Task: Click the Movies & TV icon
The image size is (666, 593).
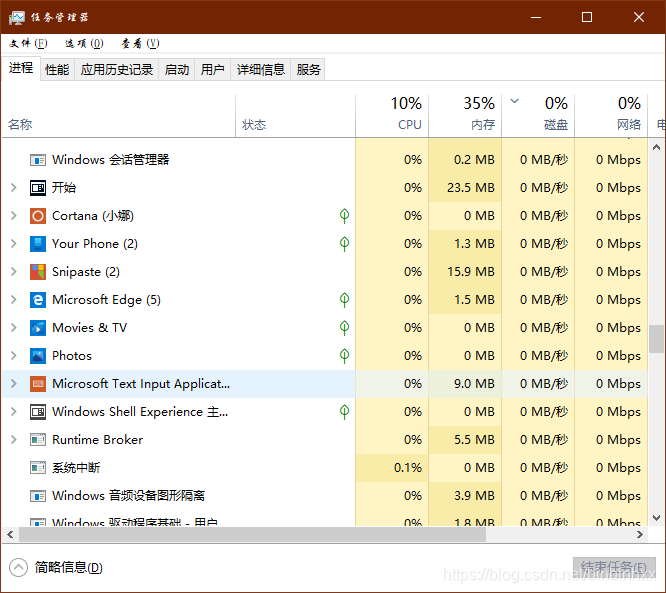Action: 38,328
